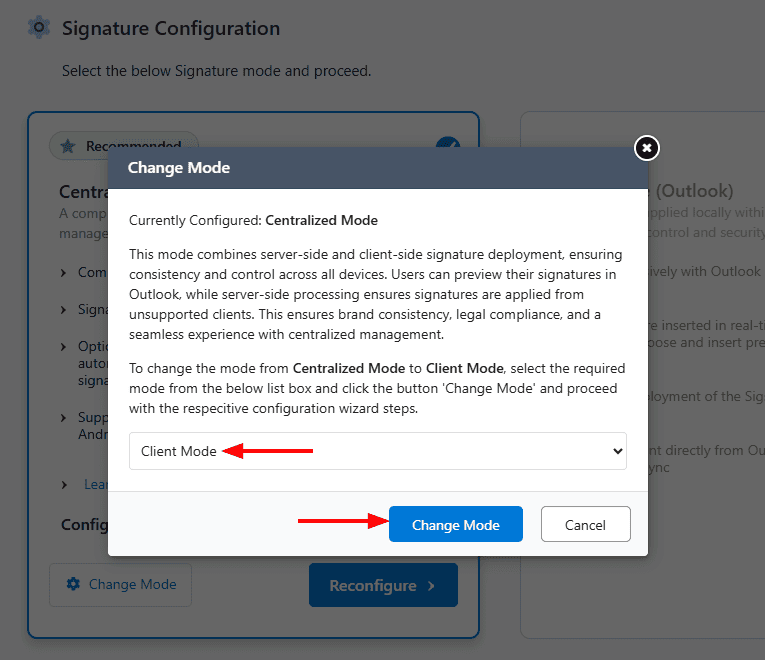The height and width of the screenshot is (660, 765).
Task: Open the Client Mode dropdown list
Action: point(377,451)
